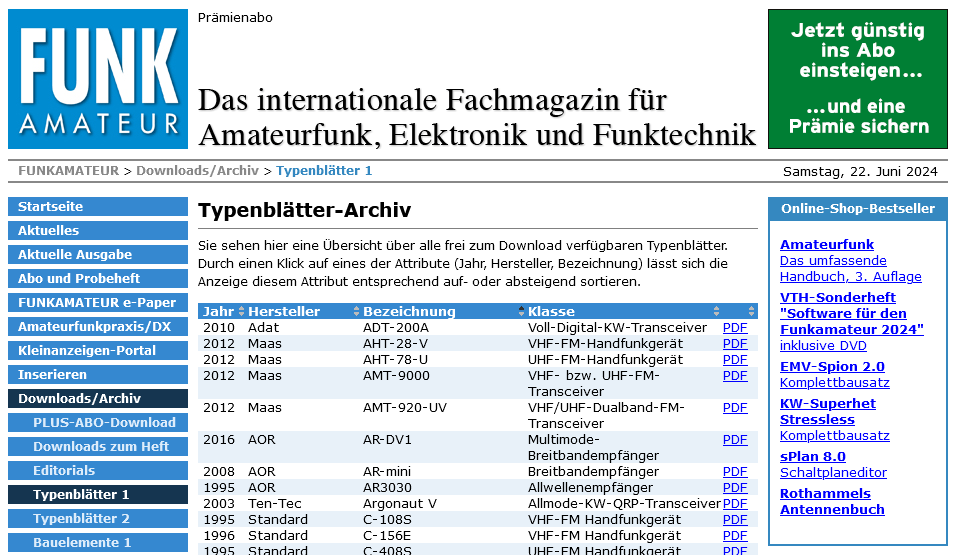957x555 pixels.
Task: Open PDF for Maas AMT-9000
Action: 735,375
